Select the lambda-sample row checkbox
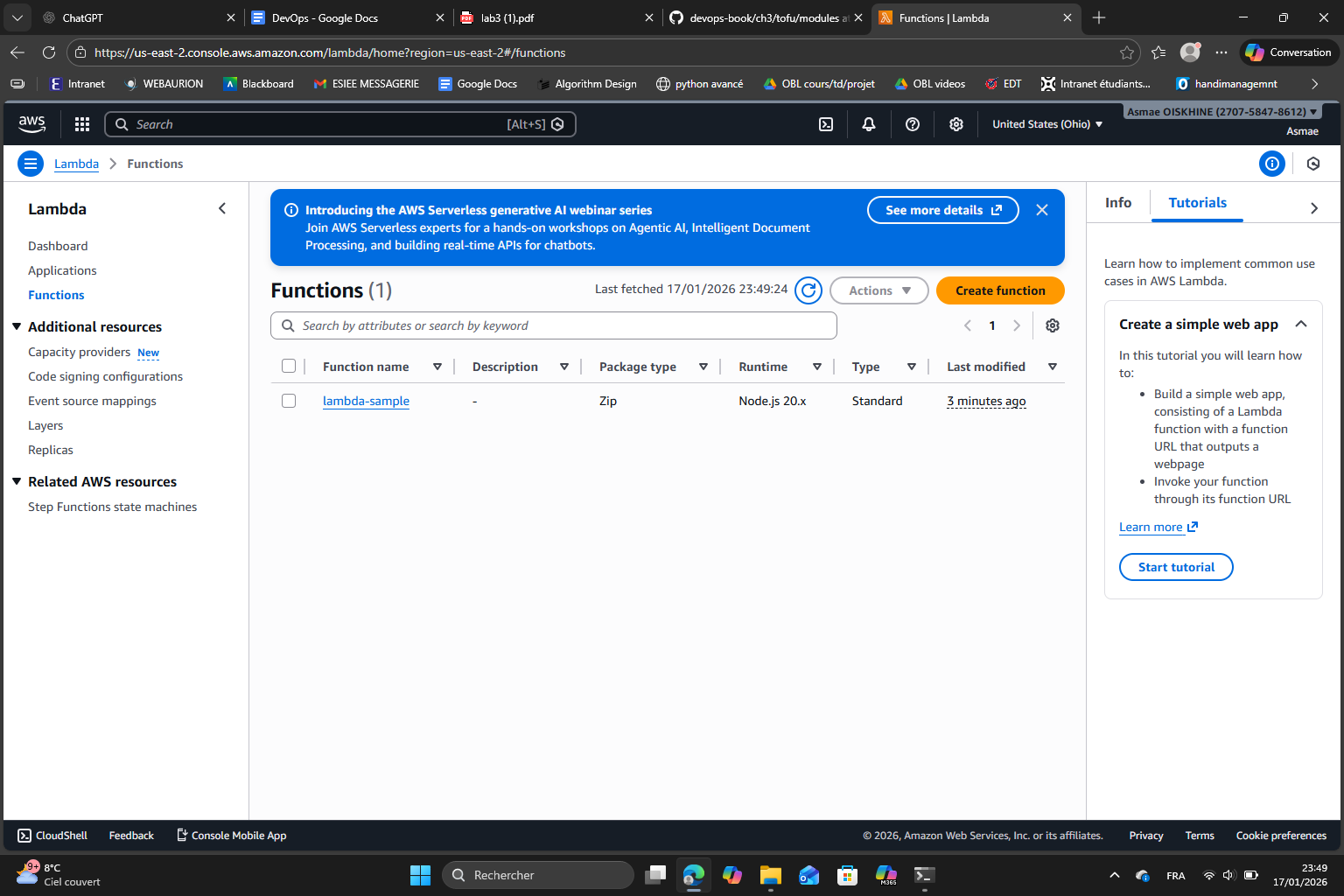Viewport: 1344px width, 896px height. click(289, 401)
